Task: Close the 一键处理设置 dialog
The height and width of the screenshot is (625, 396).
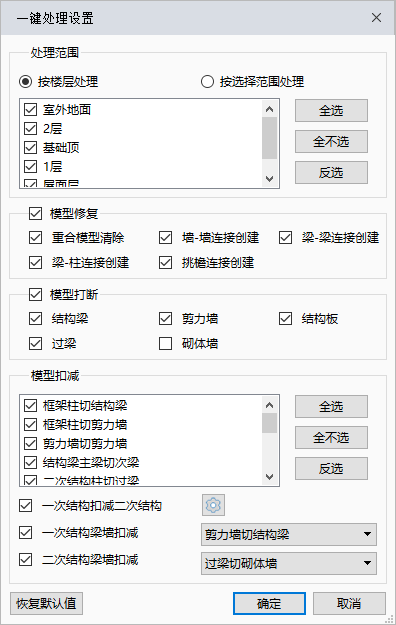Action: point(376,18)
